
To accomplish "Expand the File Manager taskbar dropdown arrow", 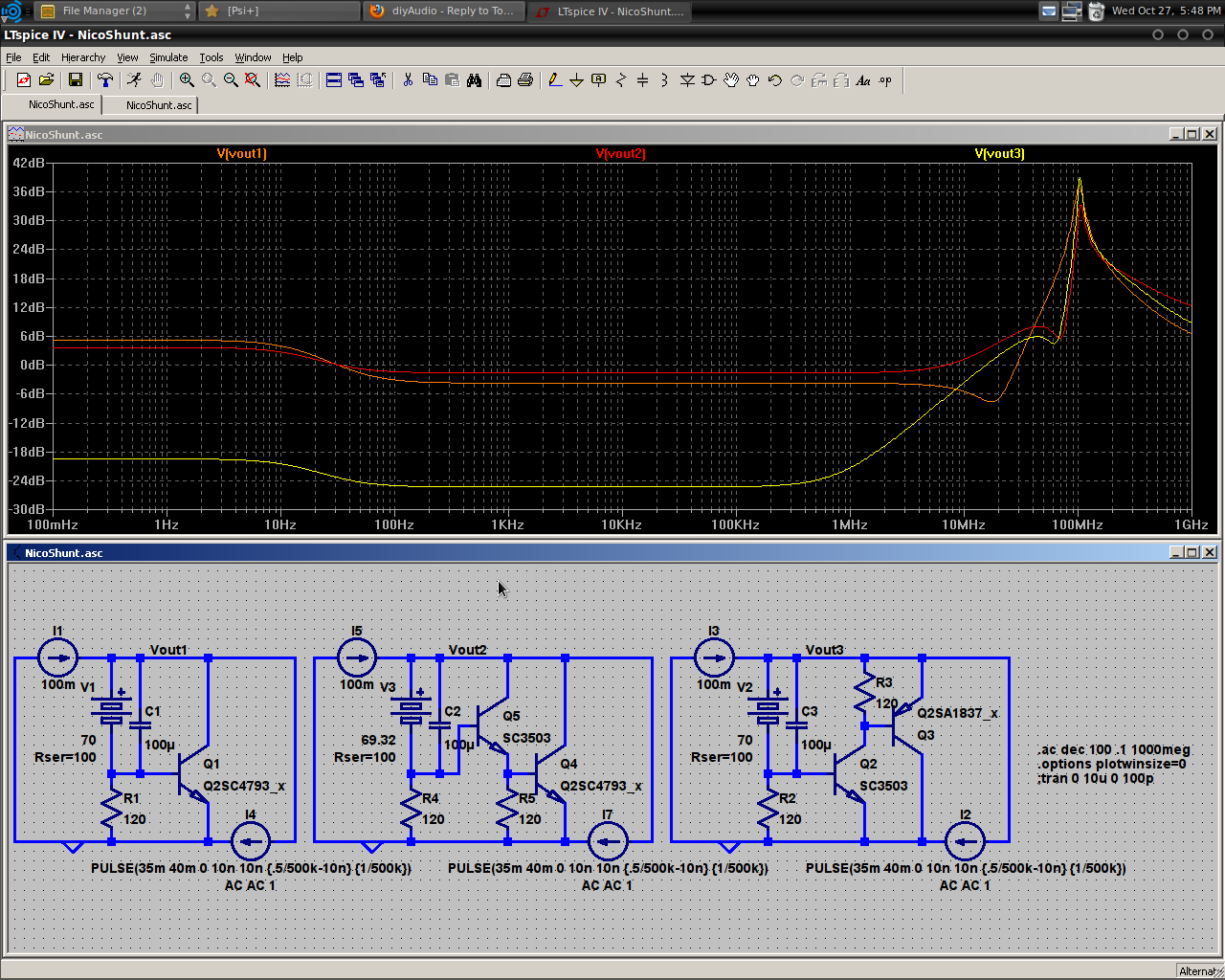I will (187, 11).
